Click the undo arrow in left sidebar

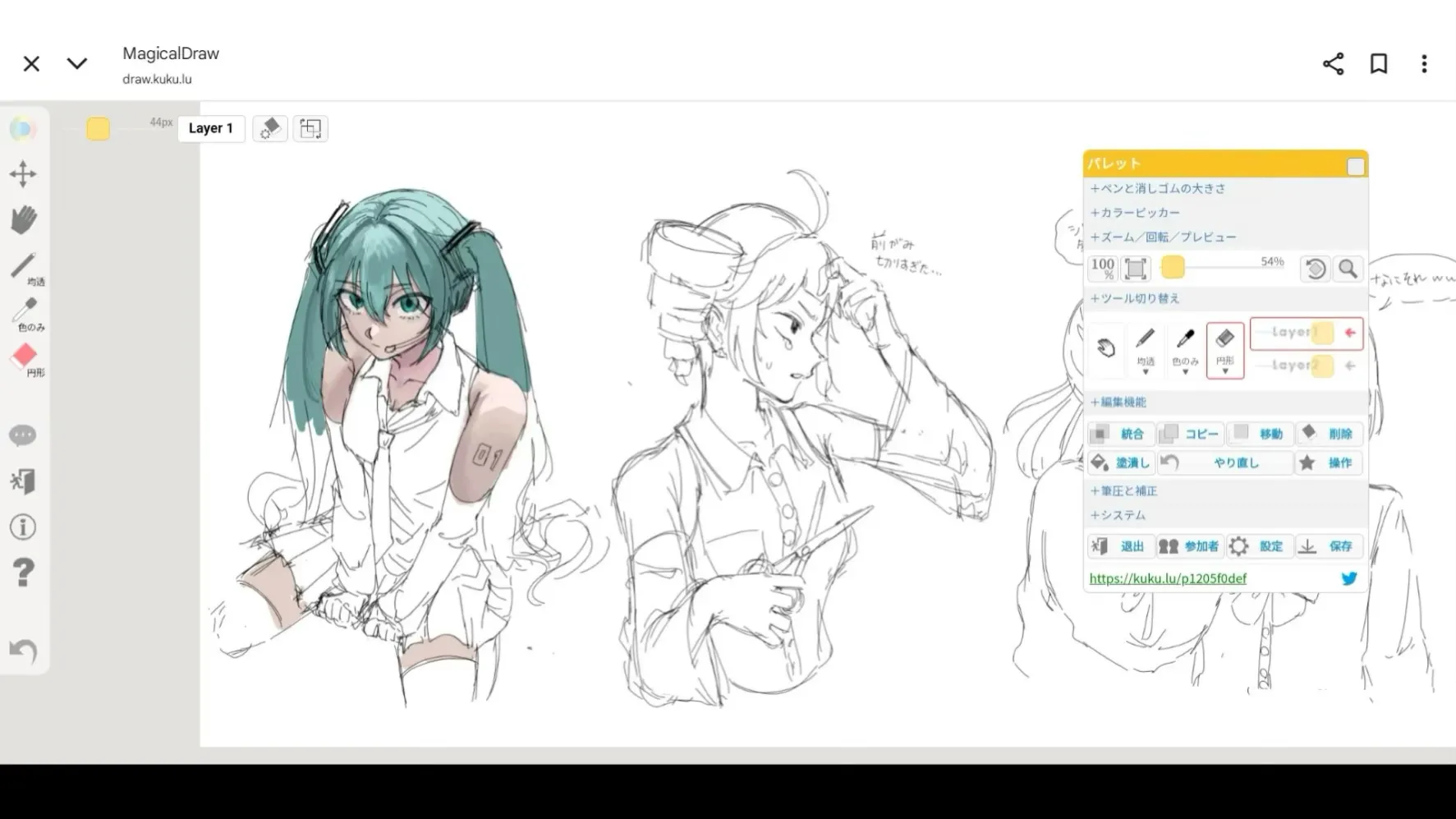23,651
